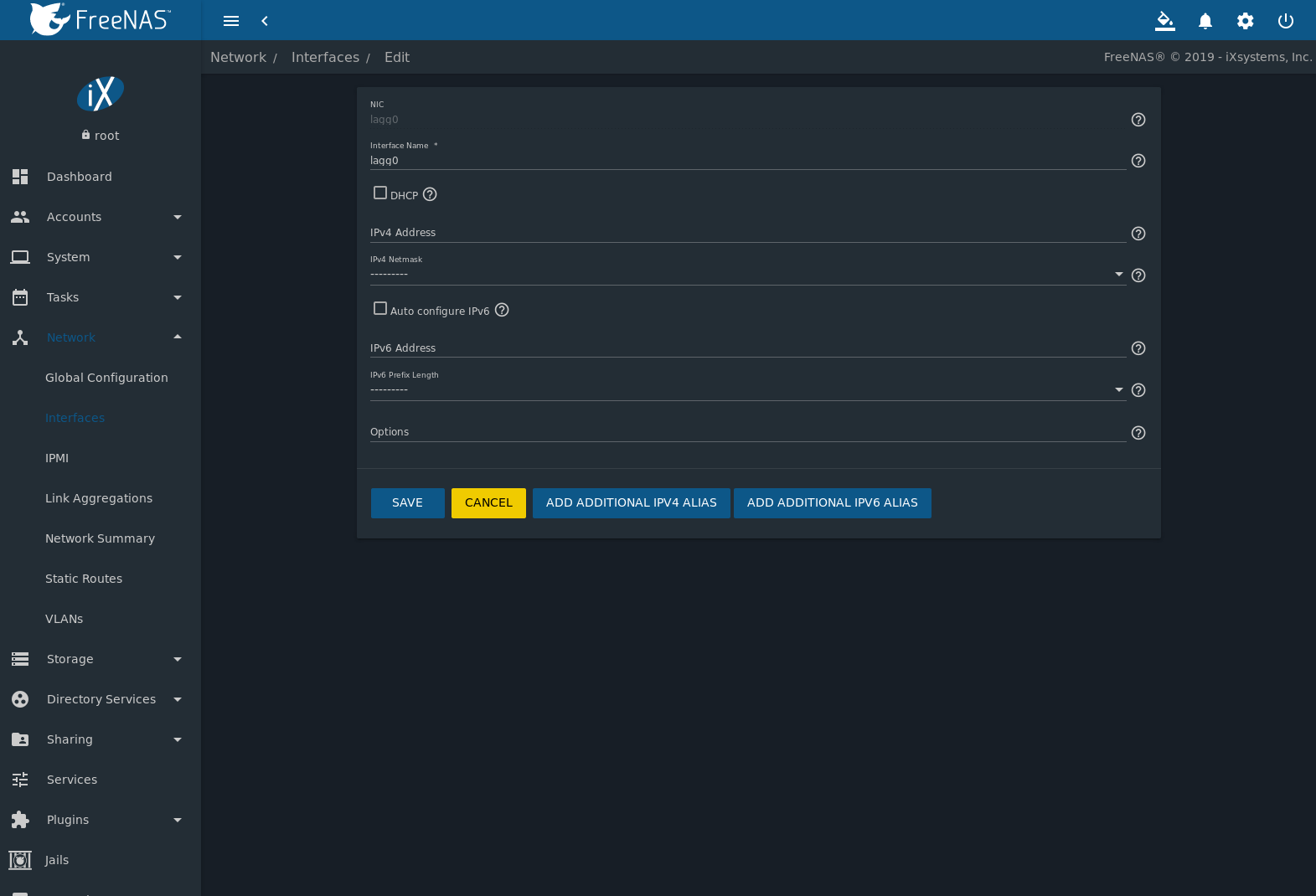This screenshot has height=896, width=1316.
Task: Click the Dashboard grid icon
Action: 20,177
